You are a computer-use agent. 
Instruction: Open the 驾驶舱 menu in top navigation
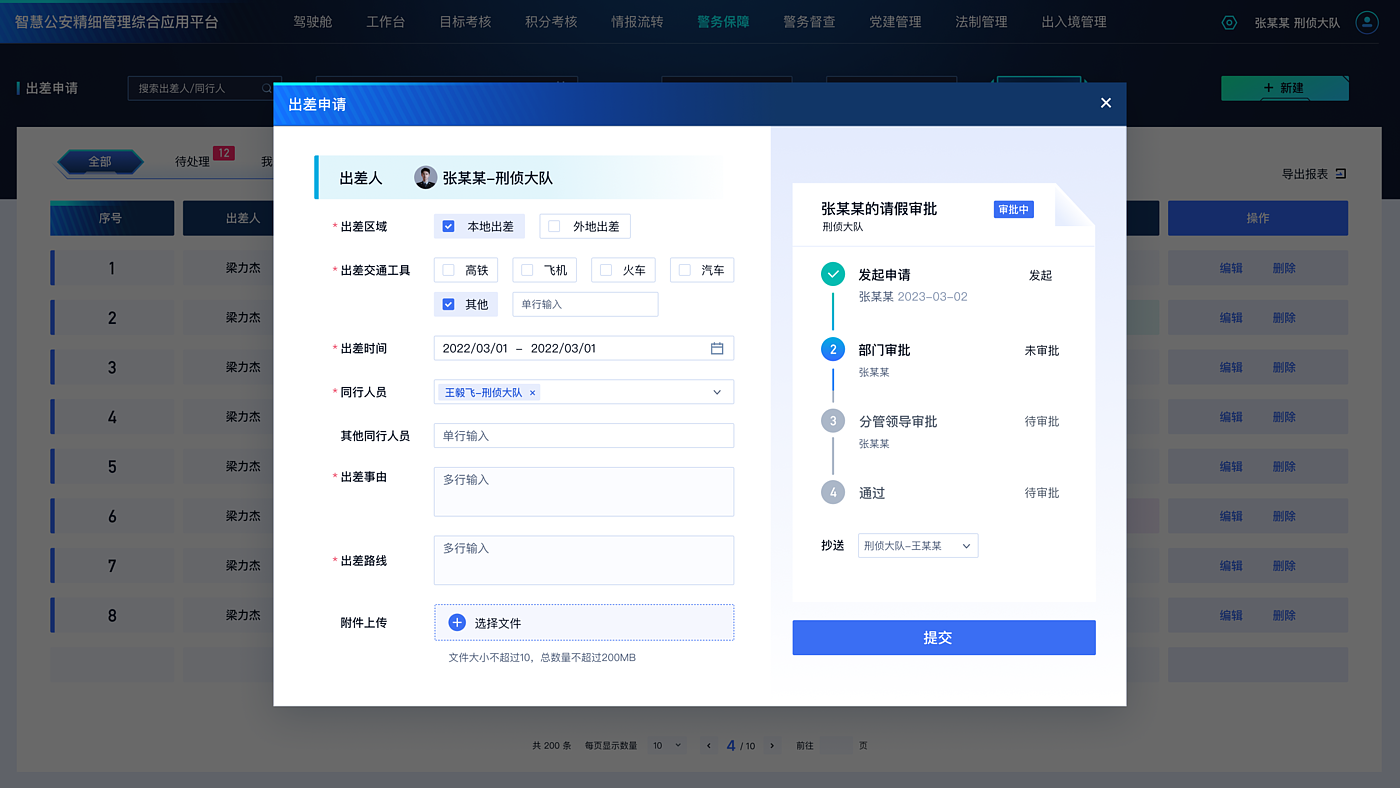pyautogui.click(x=313, y=22)
